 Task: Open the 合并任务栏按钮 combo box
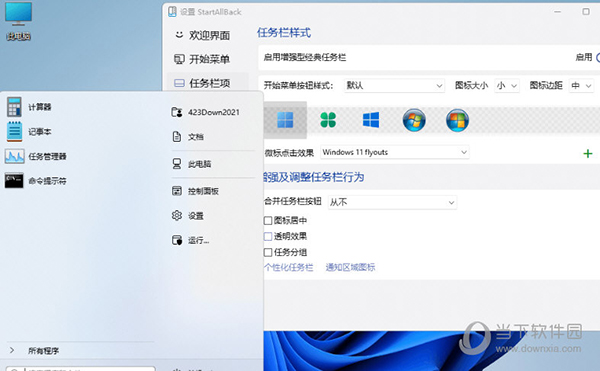coord(392,202)
